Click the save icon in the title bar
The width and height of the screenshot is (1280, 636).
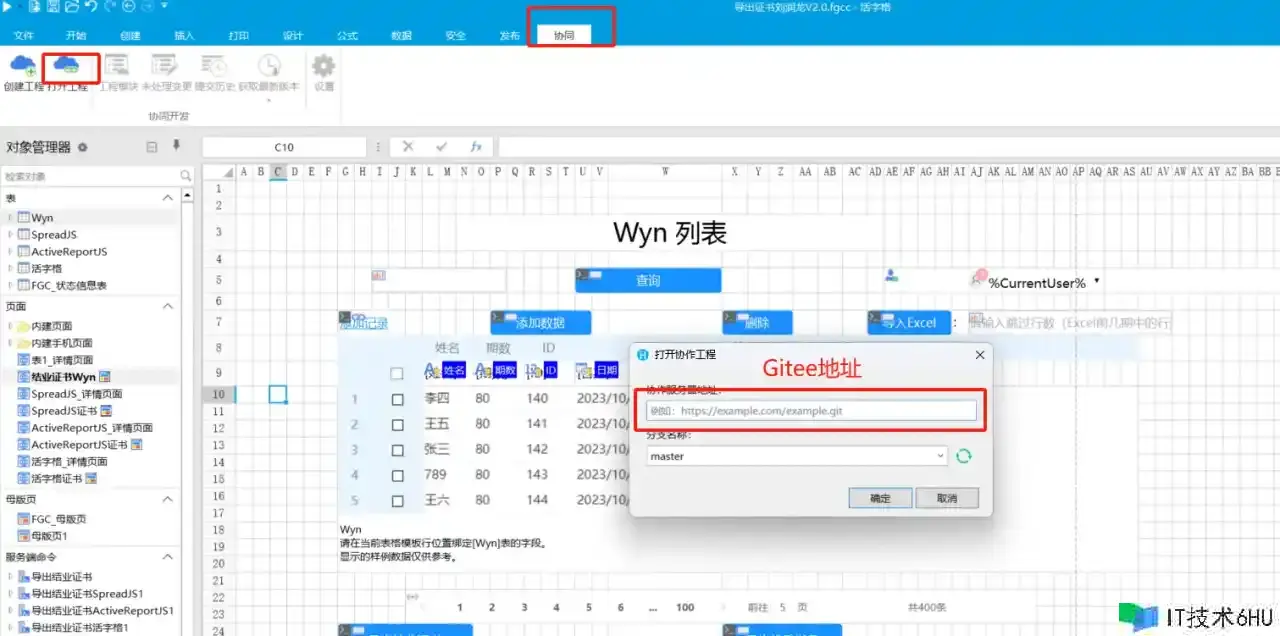tap(53, 7)
